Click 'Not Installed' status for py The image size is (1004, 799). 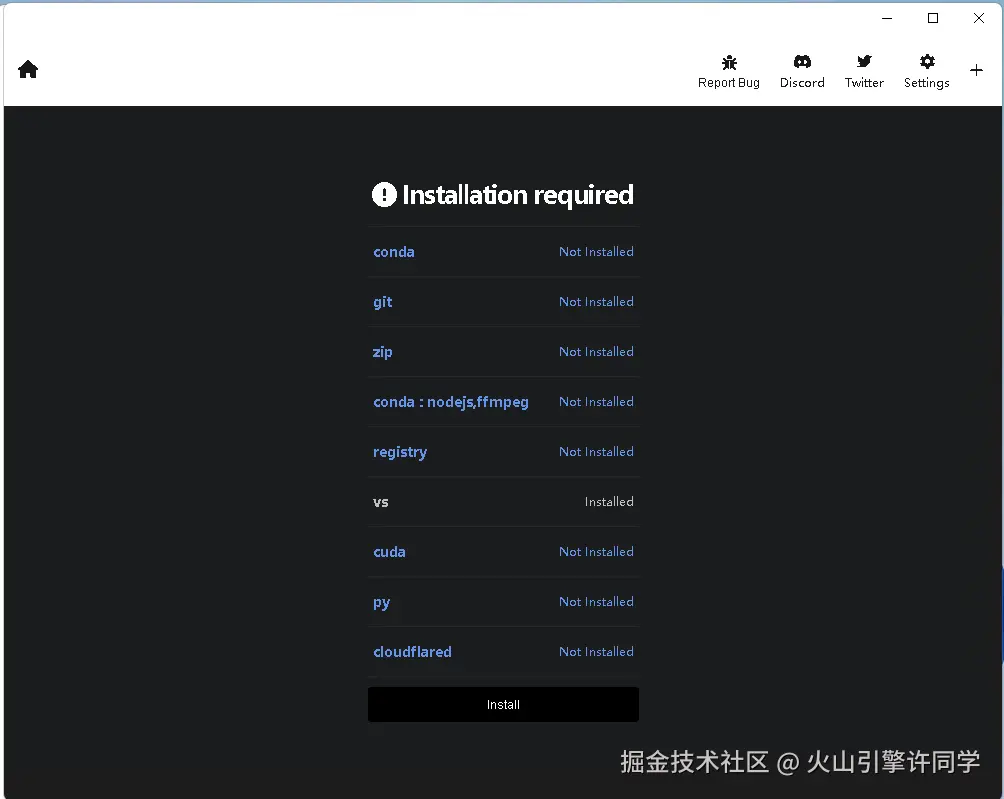[596, 602]
